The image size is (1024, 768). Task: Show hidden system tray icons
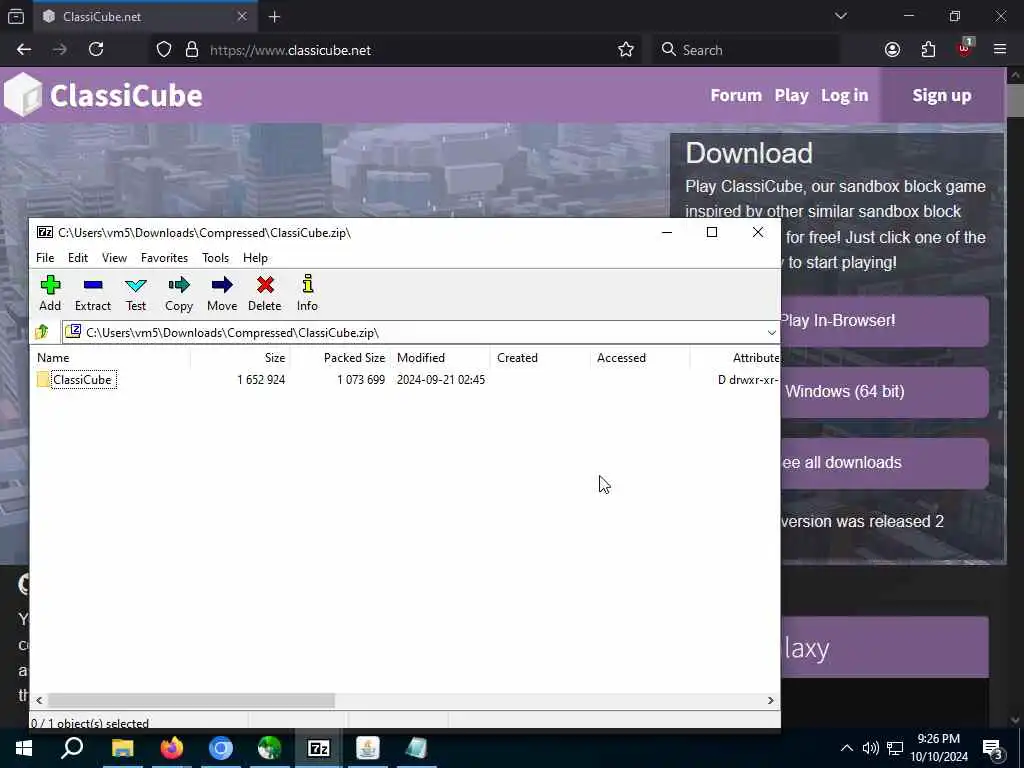846,748
